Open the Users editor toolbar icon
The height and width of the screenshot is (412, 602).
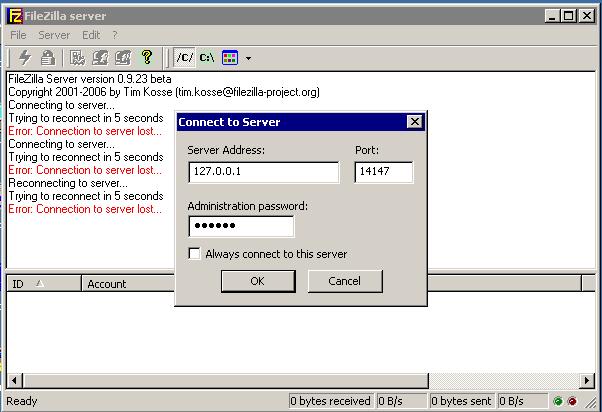coord(100,58)
